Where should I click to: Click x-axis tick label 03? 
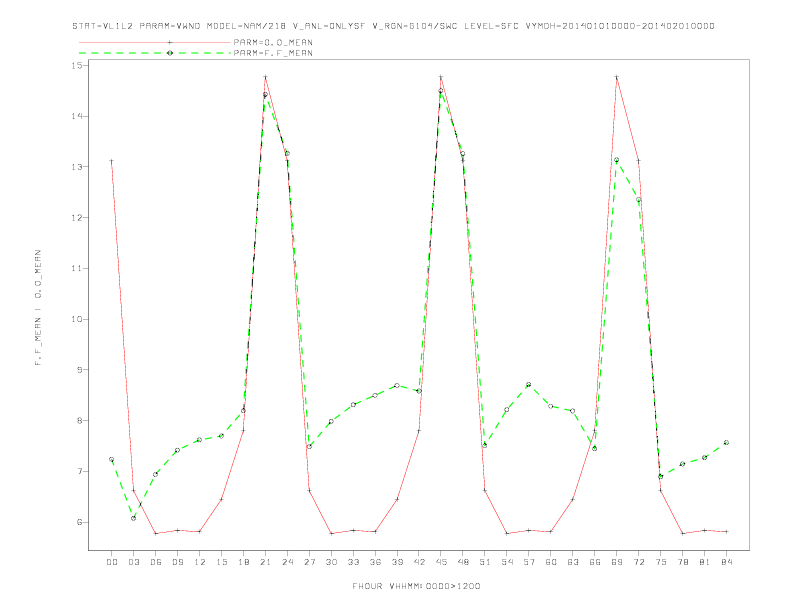pos(133,562)
